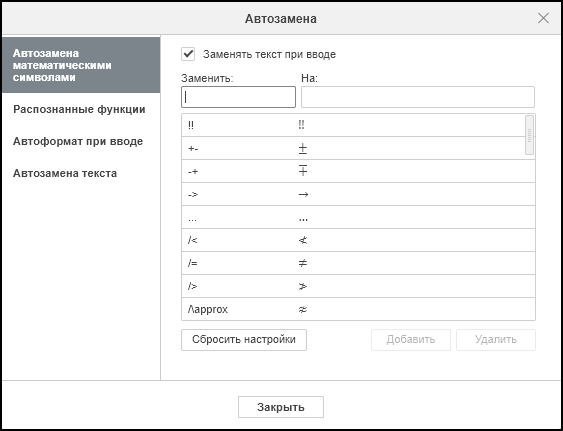
Task: Toggle Заменять текст при вводе checkbox
Action: pyautogui.click(x=188, y=54)
